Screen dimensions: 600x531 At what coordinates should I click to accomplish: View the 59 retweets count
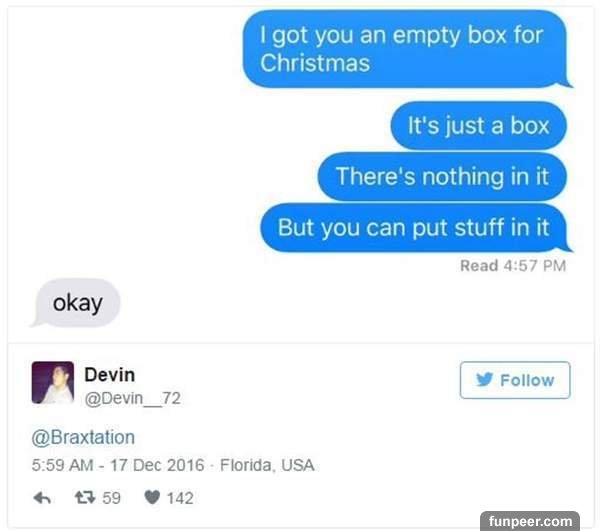coord(111,498)
